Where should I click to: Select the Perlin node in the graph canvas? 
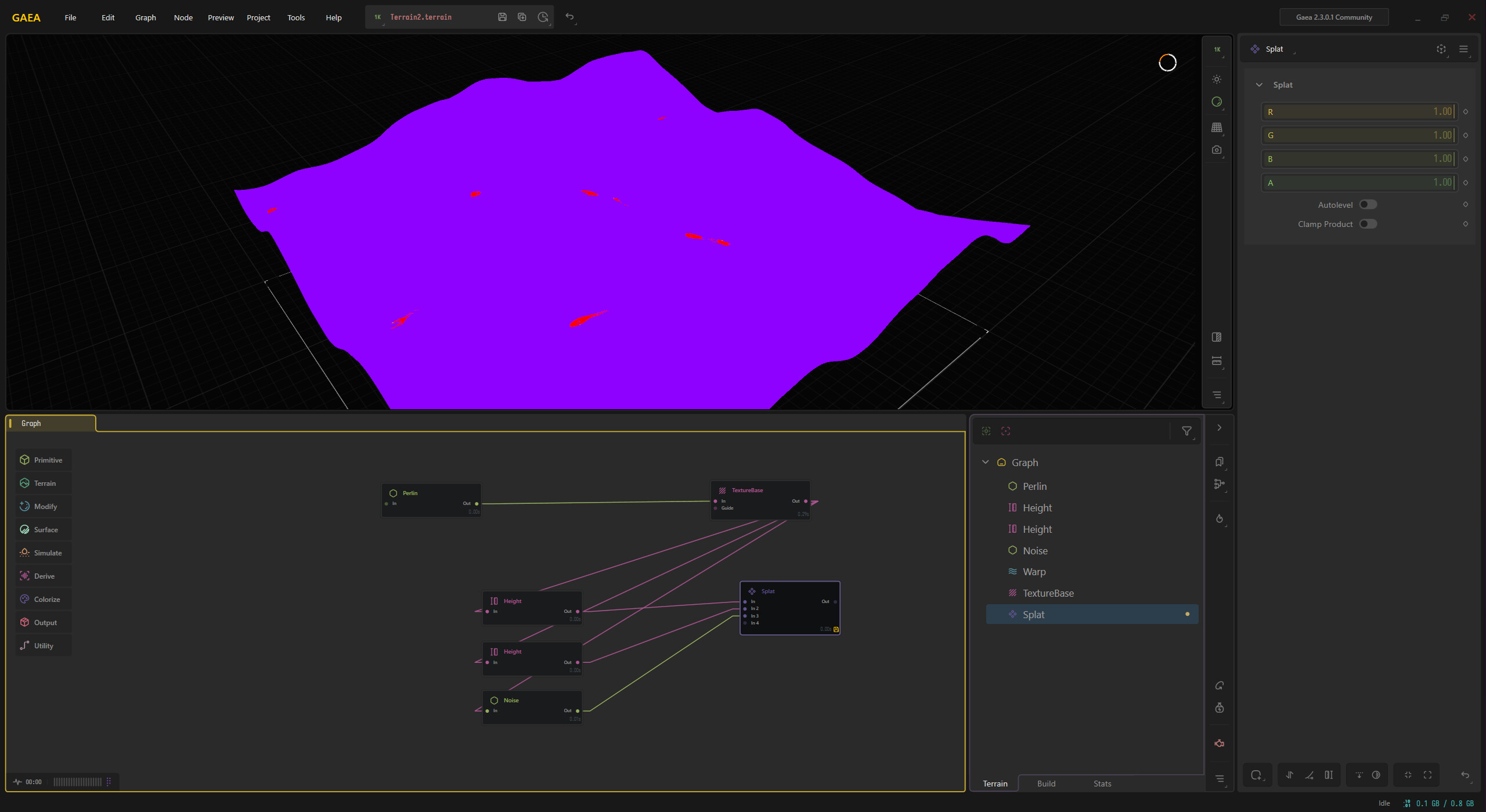[431, 500]
